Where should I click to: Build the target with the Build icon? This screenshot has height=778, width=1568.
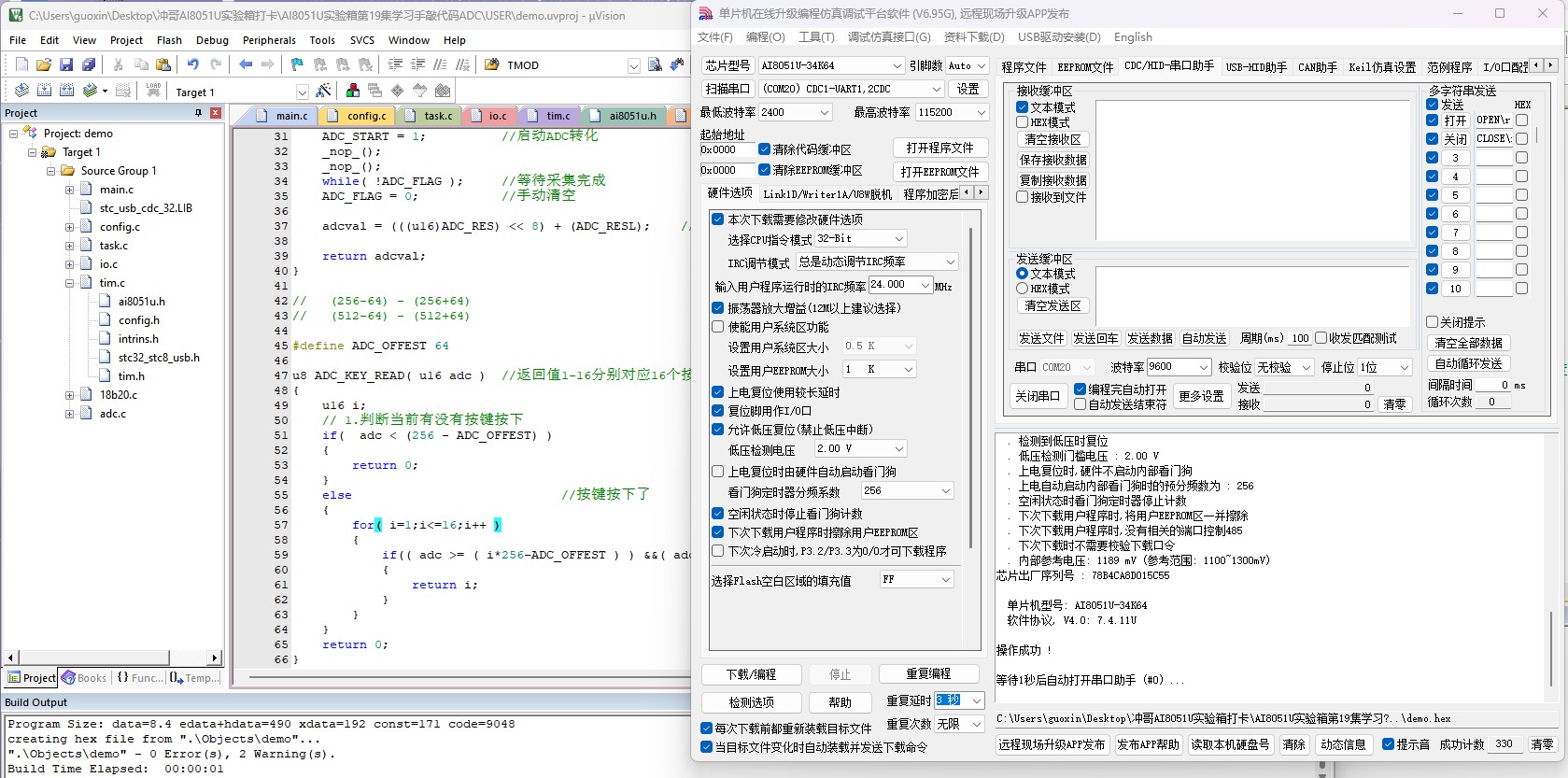click(x=44, y=91)
